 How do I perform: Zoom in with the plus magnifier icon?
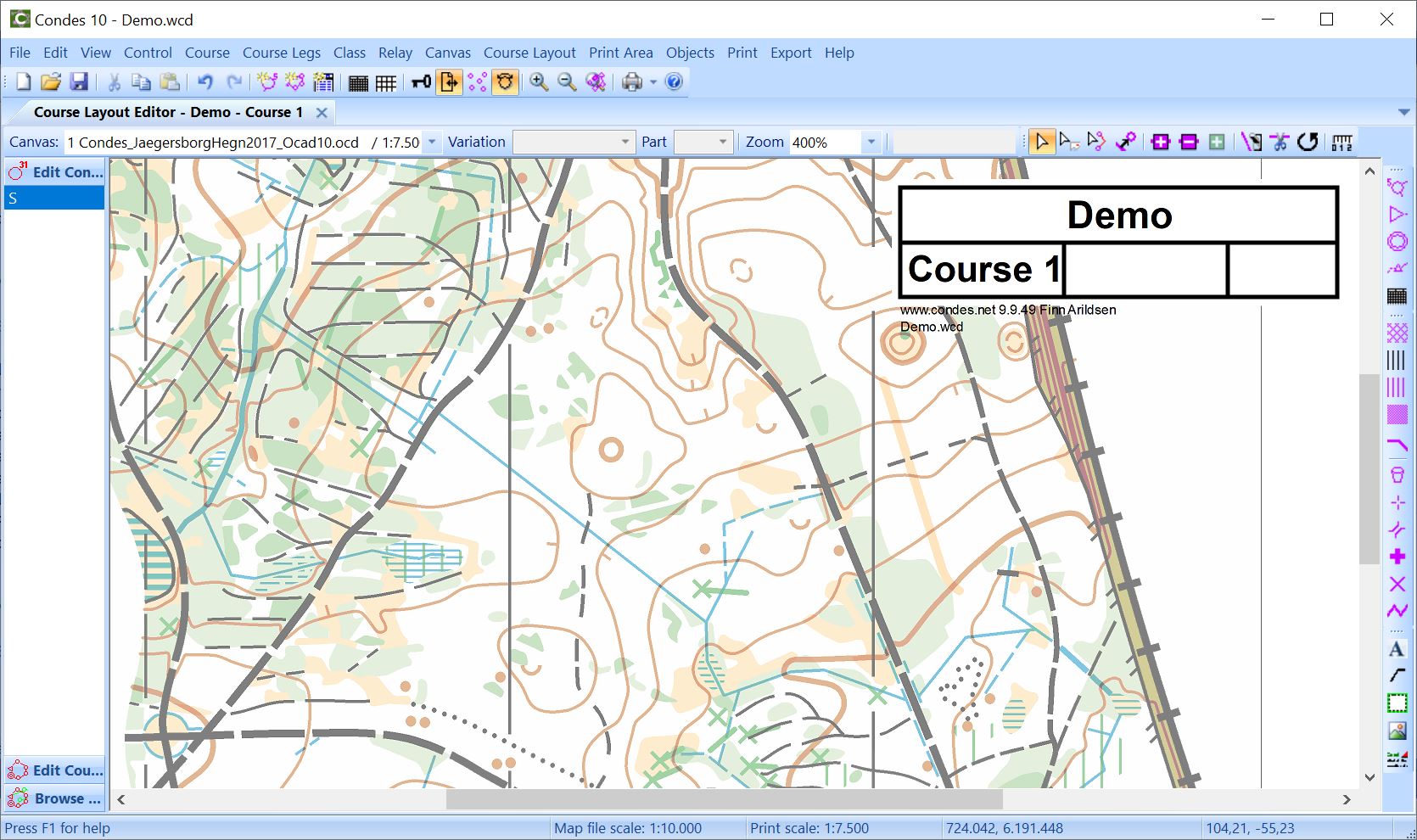point(539,81)
